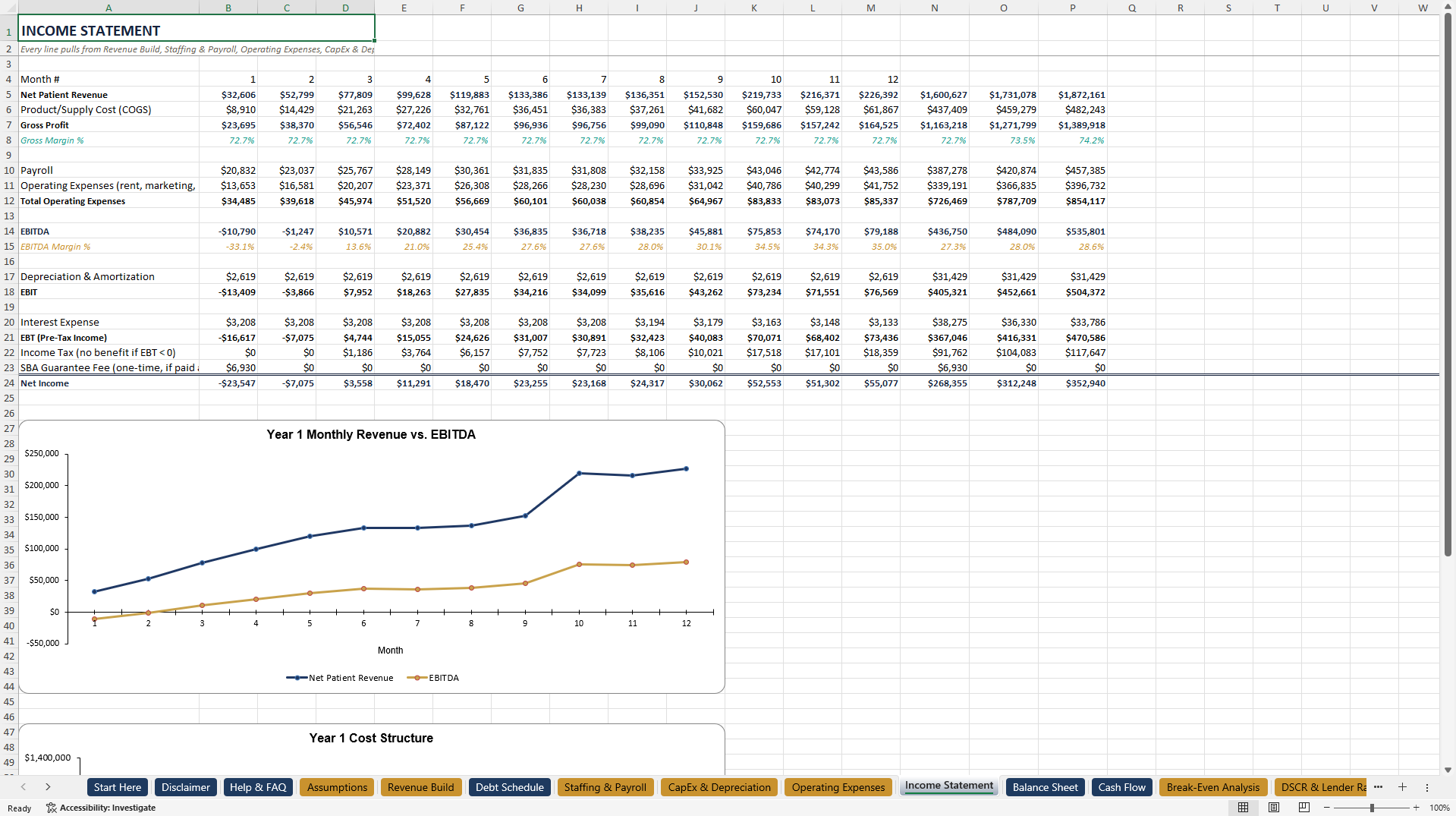
Task: Open Break-Even Analysis sheet tab
Action: tap(1212, 787)
